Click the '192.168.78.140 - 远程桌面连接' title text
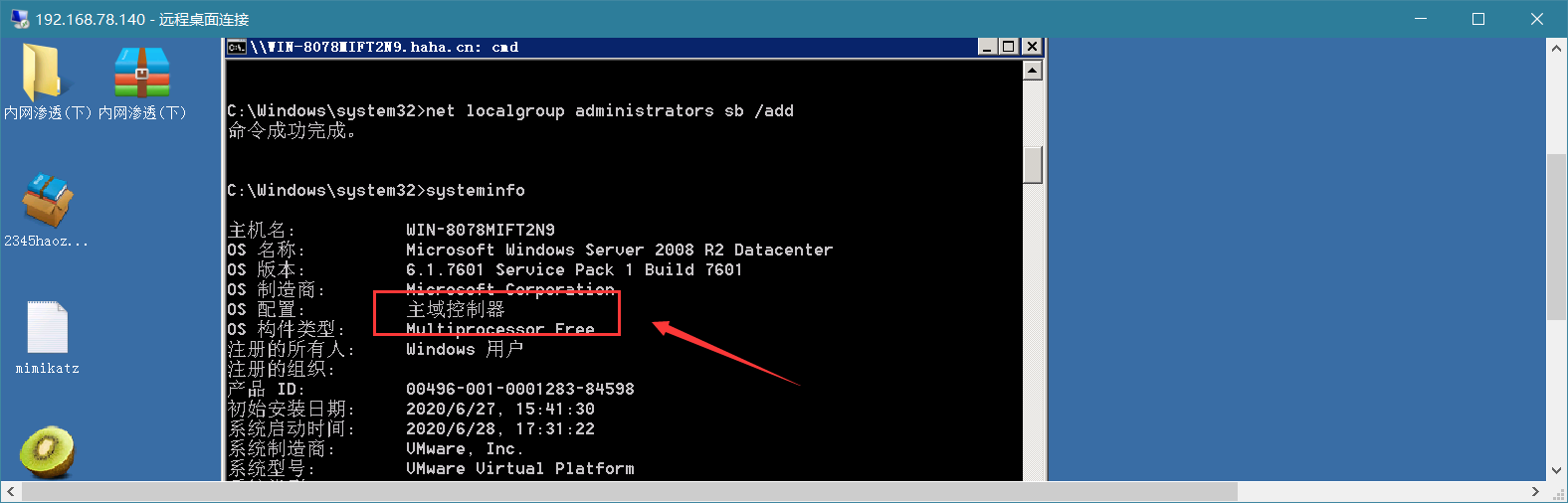Image resolution: width=1568 pixels, height=503 pixels. pos(142,19)
